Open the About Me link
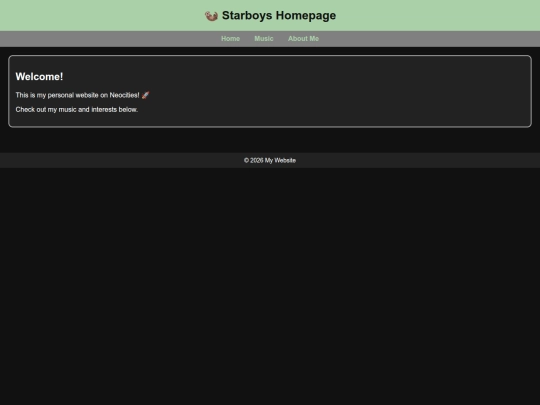 [x=303, y=39]
